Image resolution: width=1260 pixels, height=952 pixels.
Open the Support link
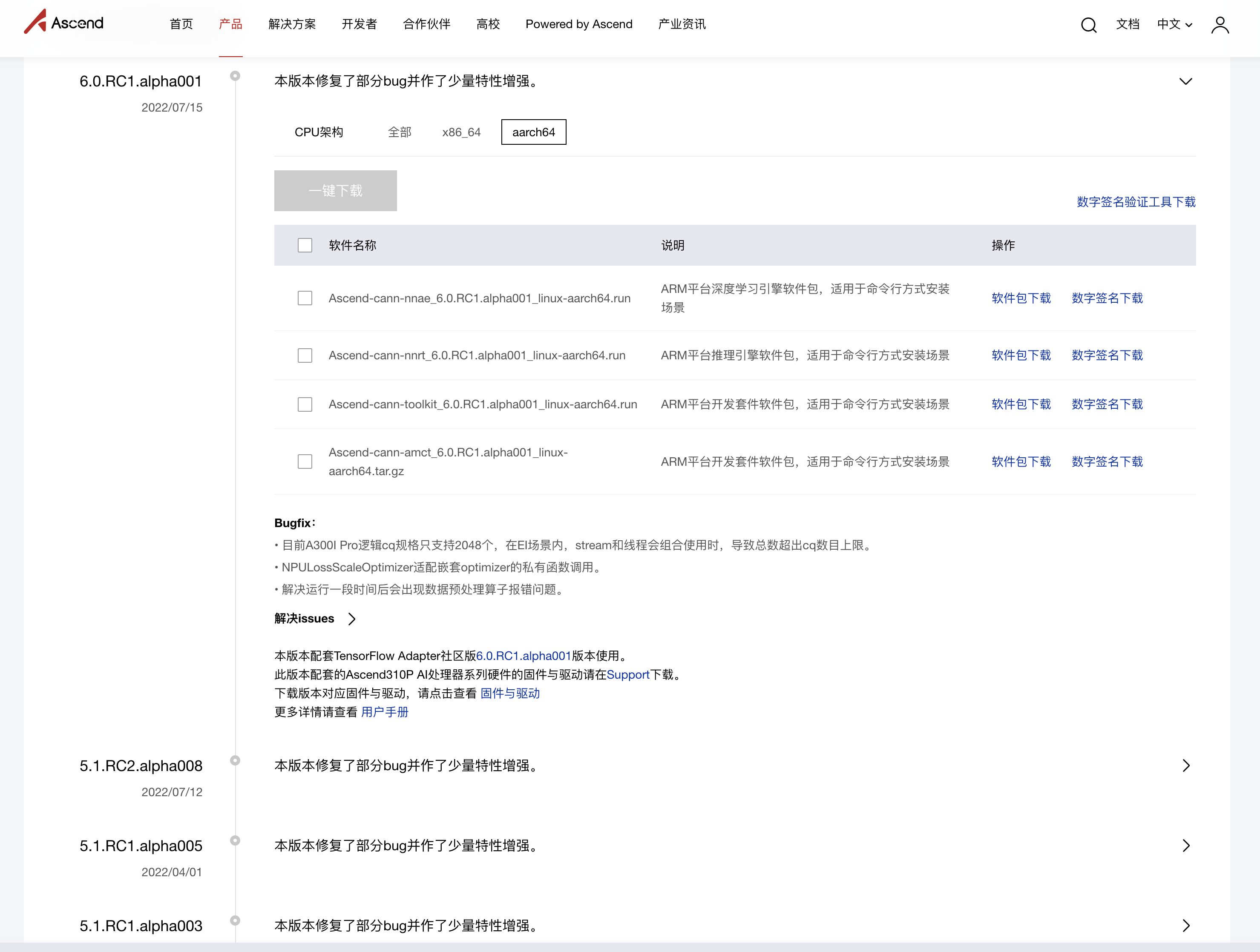[x=628, y=675]
